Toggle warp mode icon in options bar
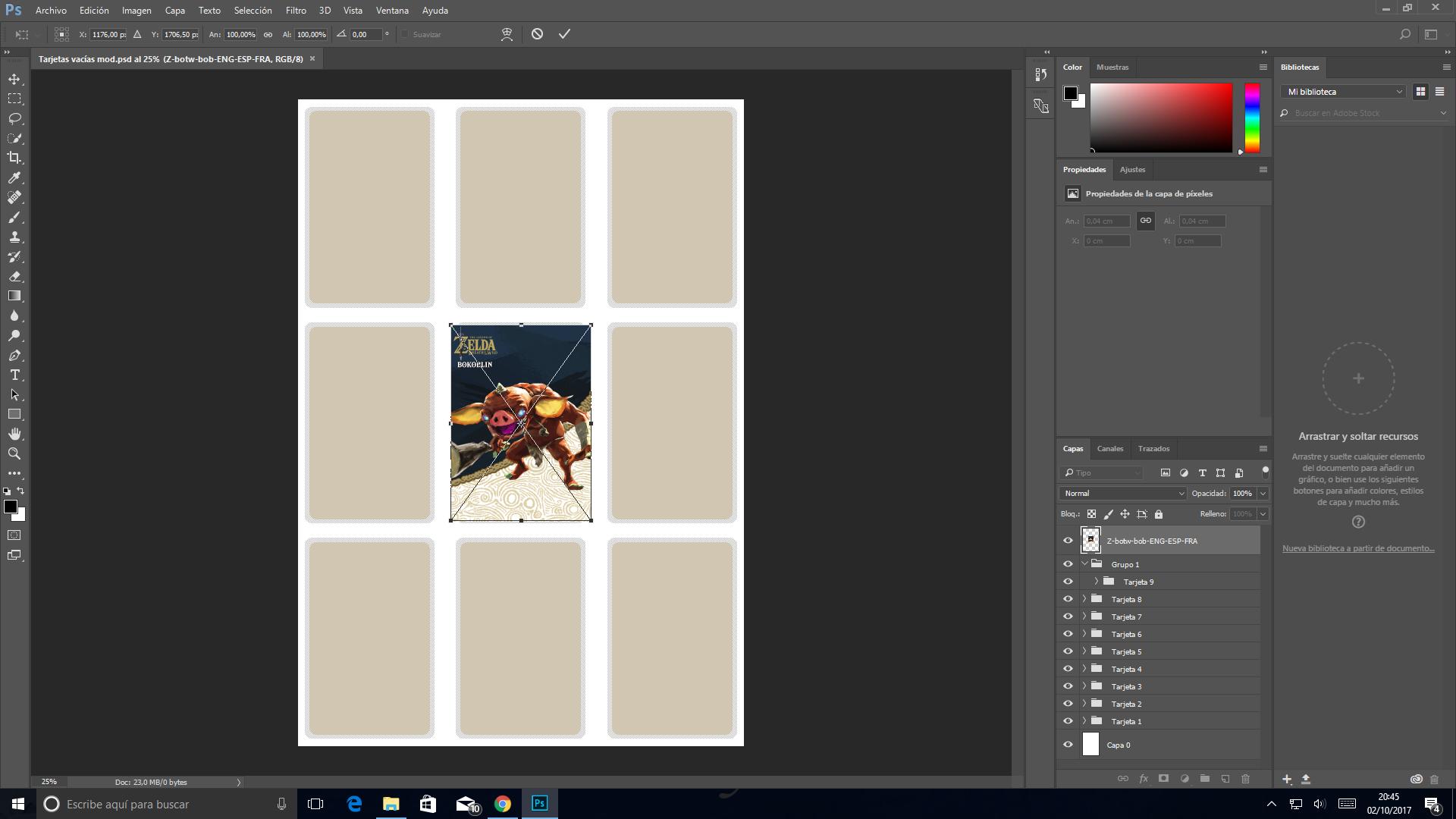This screenshot has height=819, width=1456. (507, 34)
